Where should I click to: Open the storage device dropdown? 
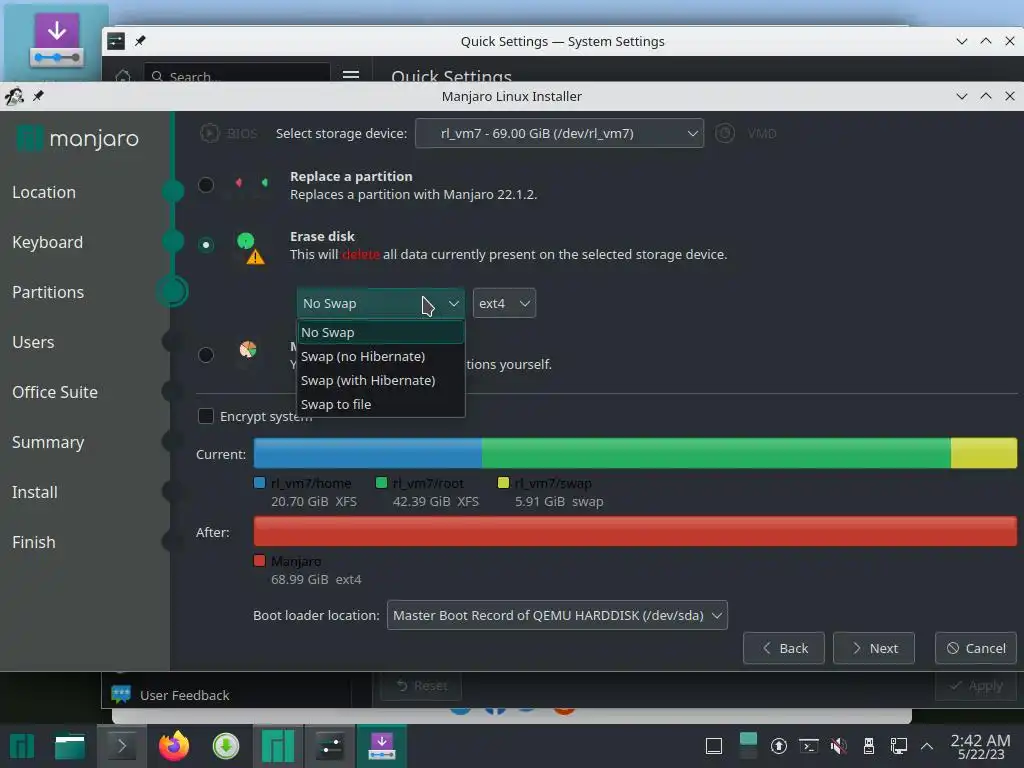(559, 133)
